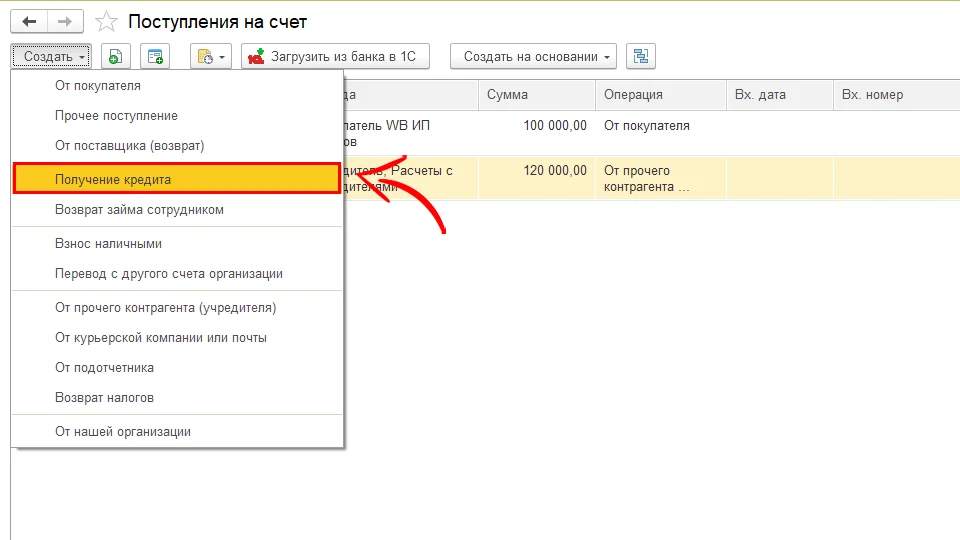Add page to favorites with star
The width and height of the screenshot is (960, 540).
tap(104, 21)
